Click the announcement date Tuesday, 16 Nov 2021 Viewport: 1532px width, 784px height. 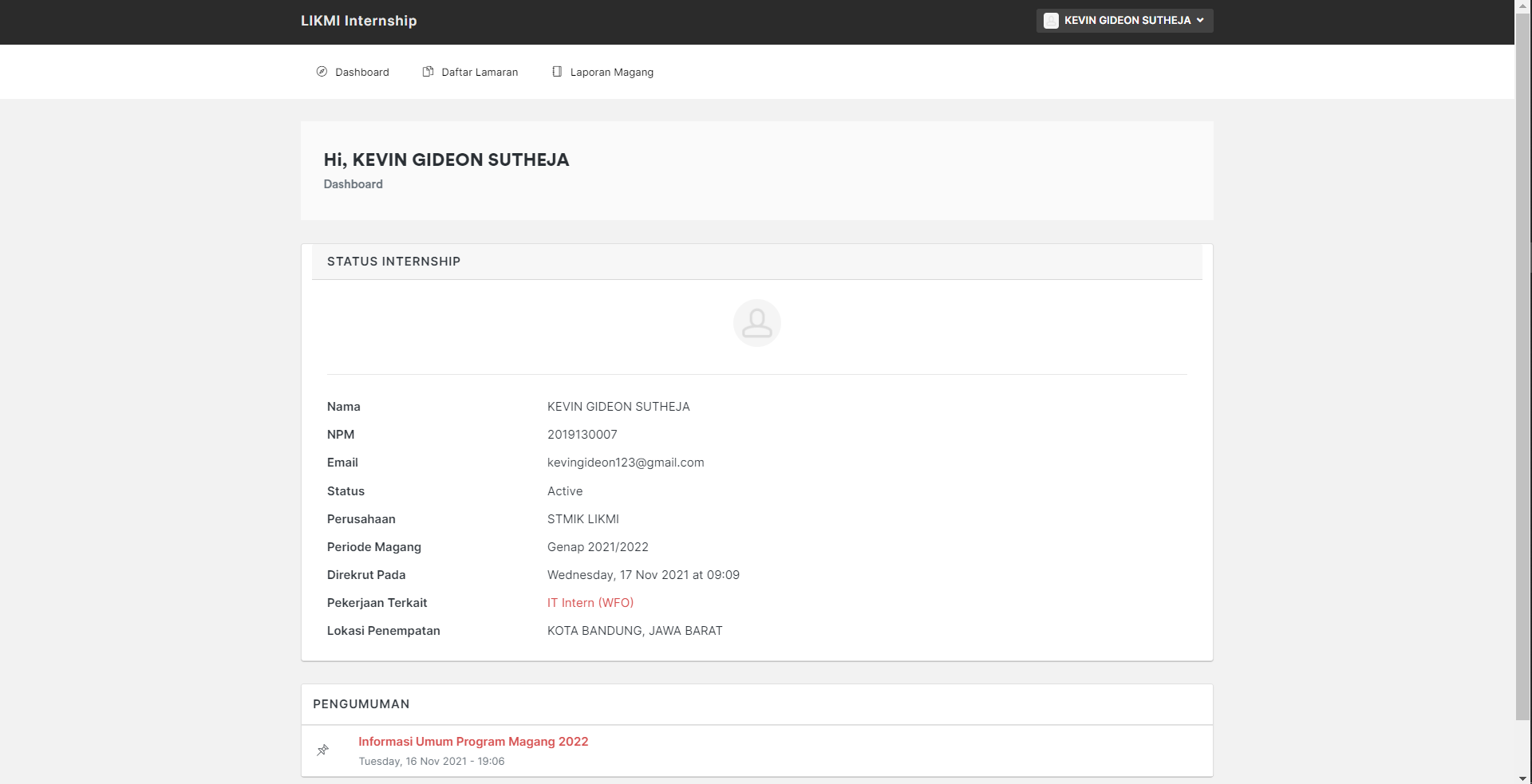pos(432,762)
